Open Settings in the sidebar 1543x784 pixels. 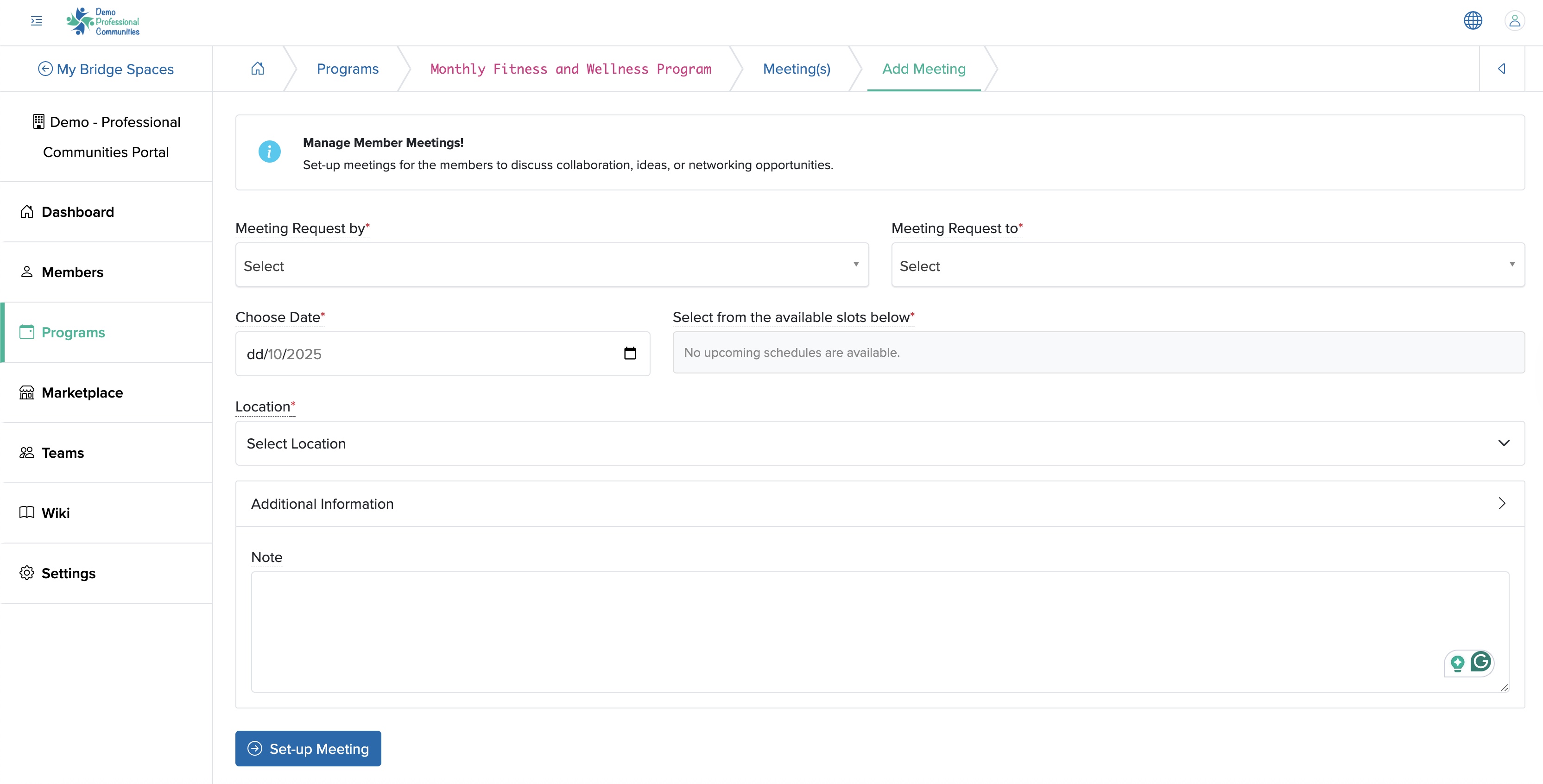click(x=107, y=573)
